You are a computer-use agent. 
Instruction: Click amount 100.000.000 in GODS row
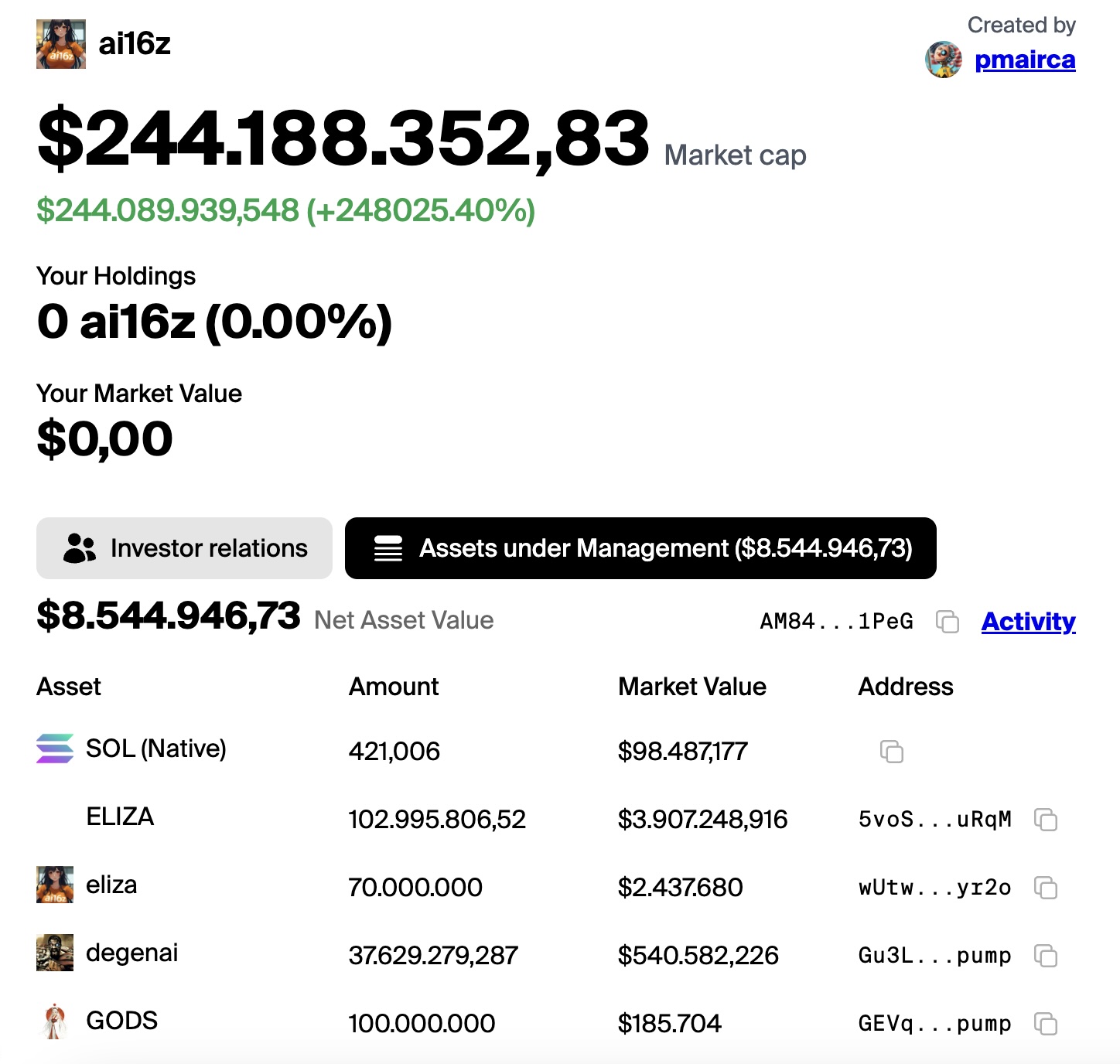(422, 1024)
